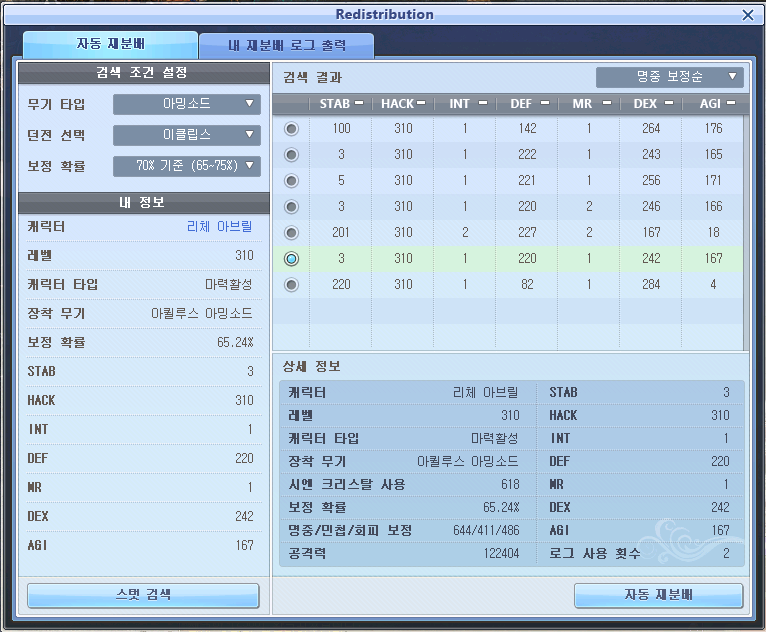Click the 검색 결과 heading
The image size is (766, 632).
pos(313,77)
